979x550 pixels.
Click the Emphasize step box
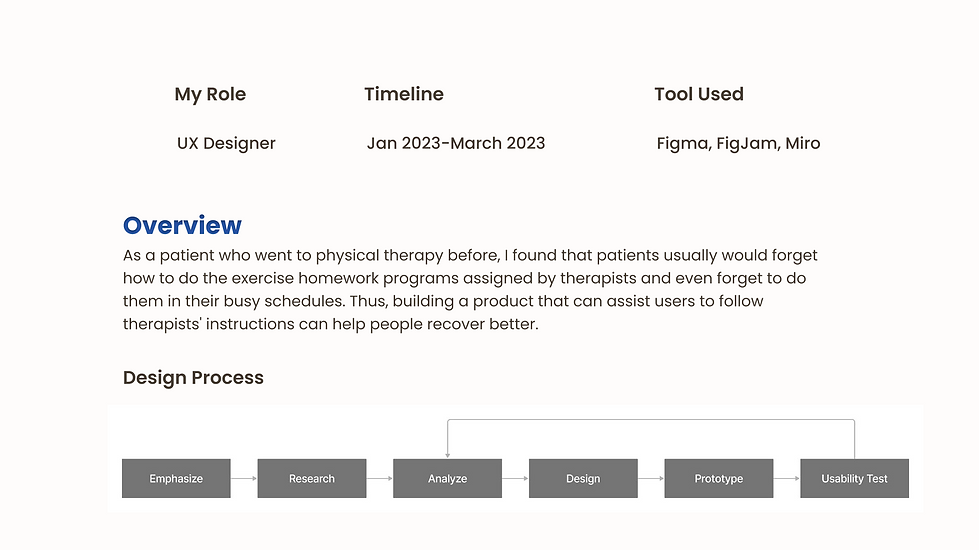click(176, 479)
